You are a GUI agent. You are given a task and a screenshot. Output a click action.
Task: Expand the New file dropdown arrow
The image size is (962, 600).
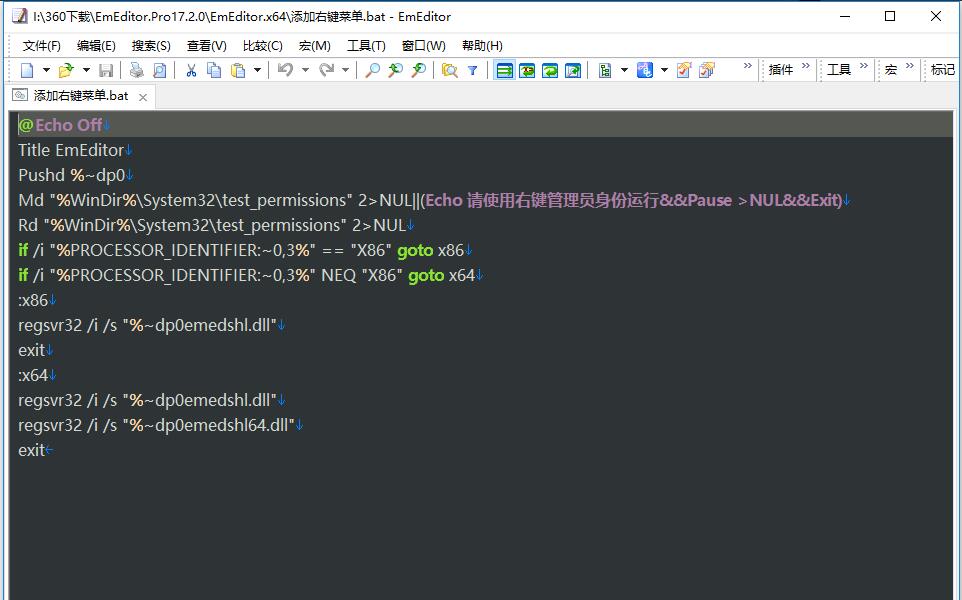[x=46, y=70]
